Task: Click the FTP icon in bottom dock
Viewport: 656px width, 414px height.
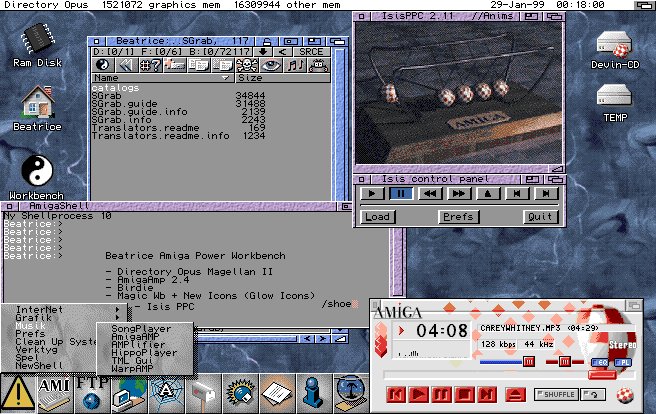Action: point(90,389)
